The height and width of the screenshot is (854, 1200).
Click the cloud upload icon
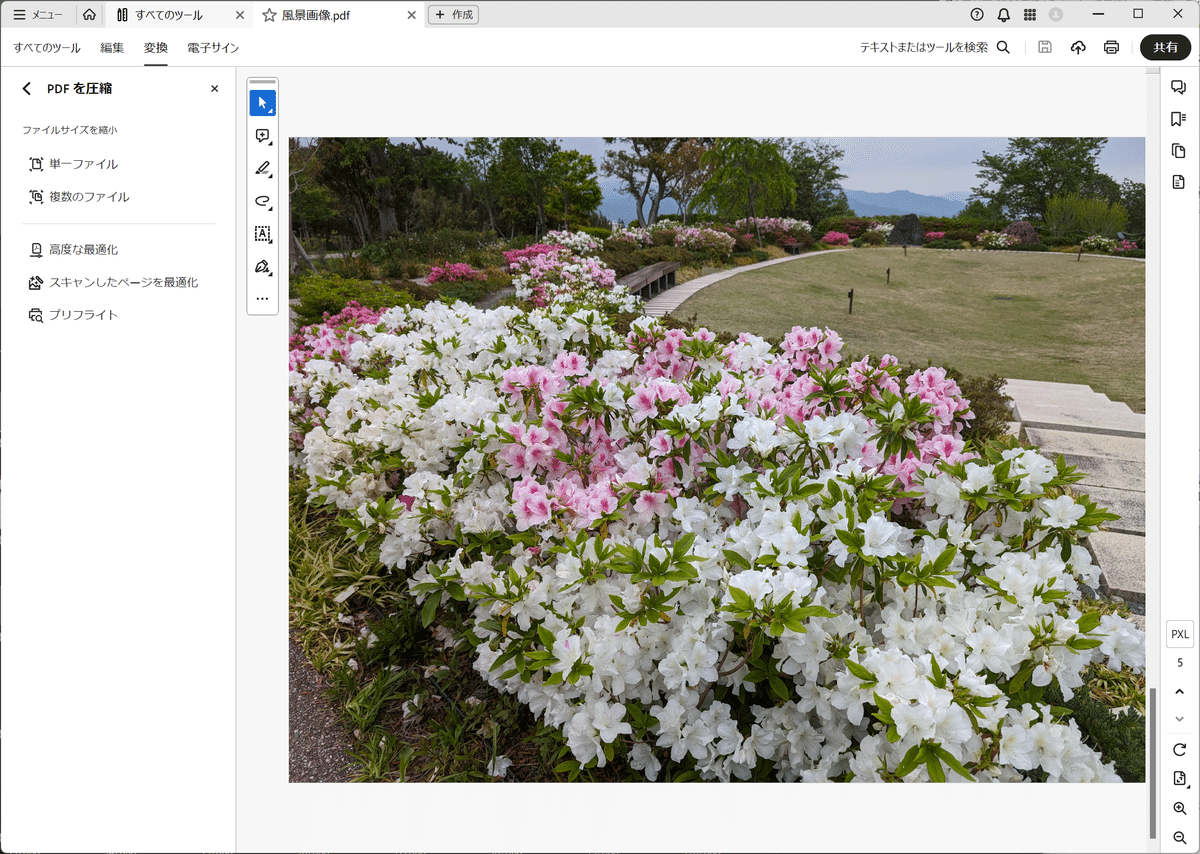pyautogui.click(x=1078, y=47)
